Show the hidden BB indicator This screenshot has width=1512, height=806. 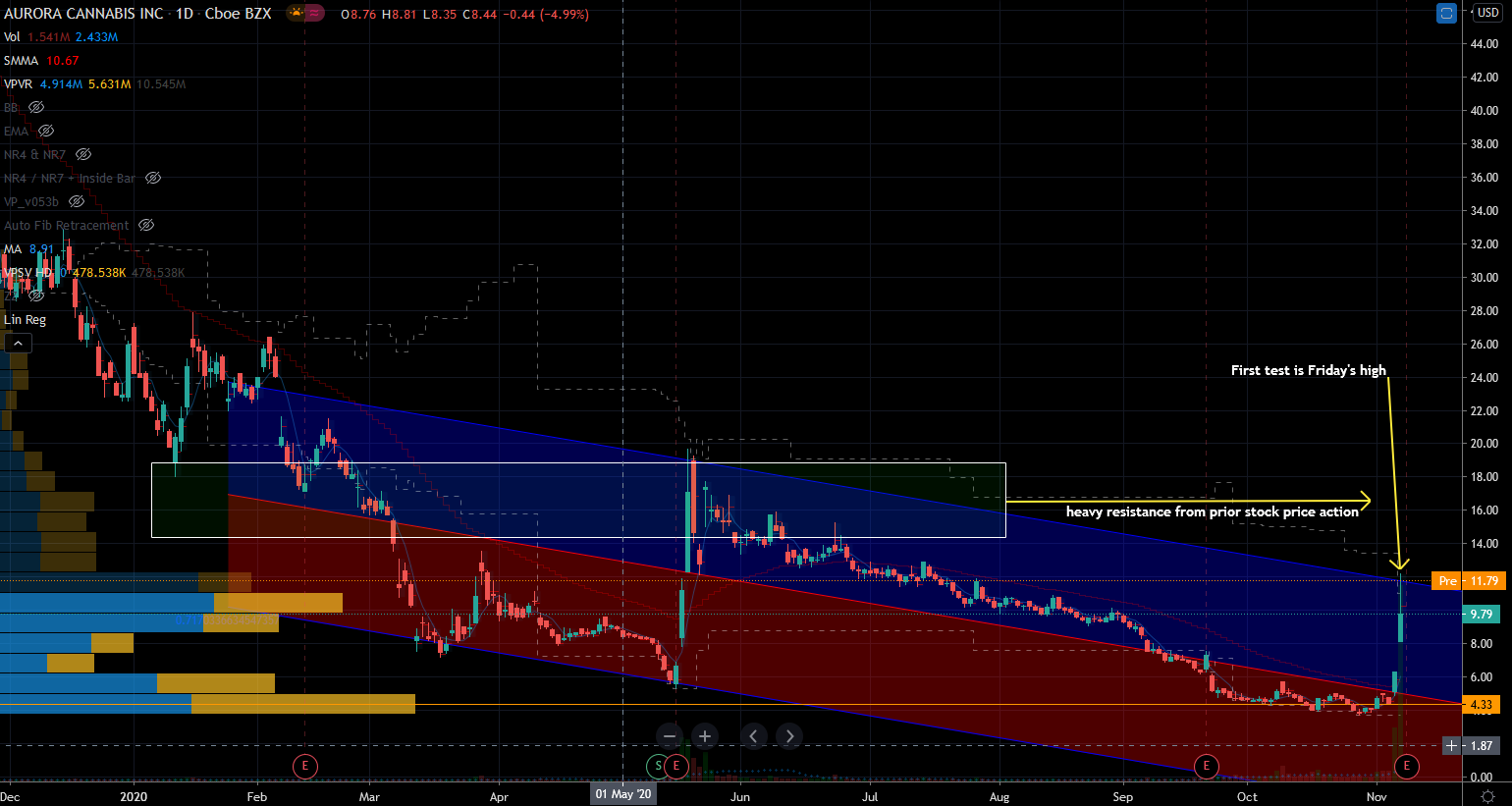(x=36, y=107)
